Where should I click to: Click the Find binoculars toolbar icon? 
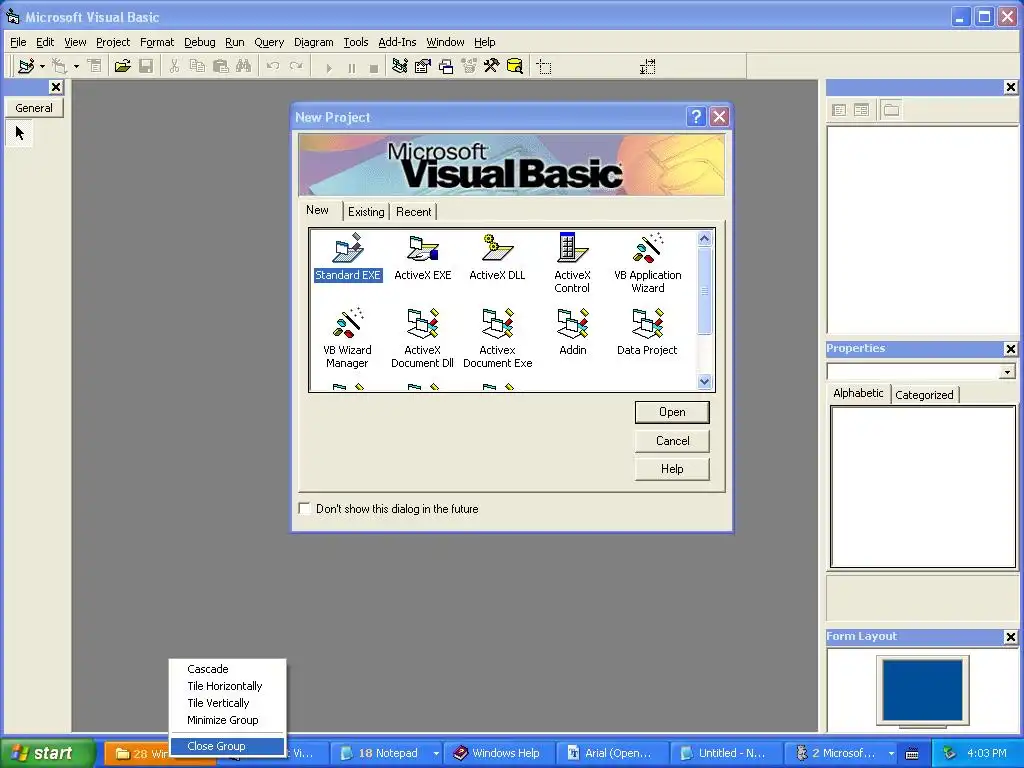point(244,66)
